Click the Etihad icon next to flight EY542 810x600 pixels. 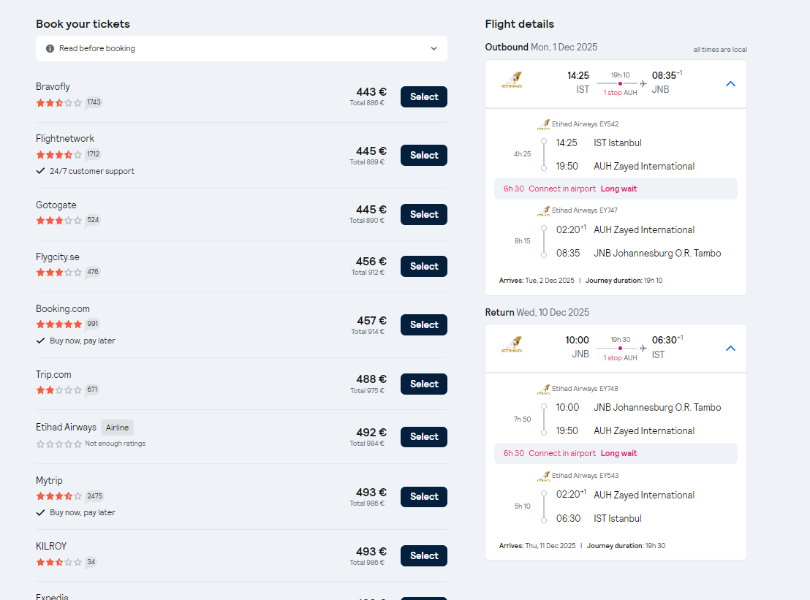point(543,124)
